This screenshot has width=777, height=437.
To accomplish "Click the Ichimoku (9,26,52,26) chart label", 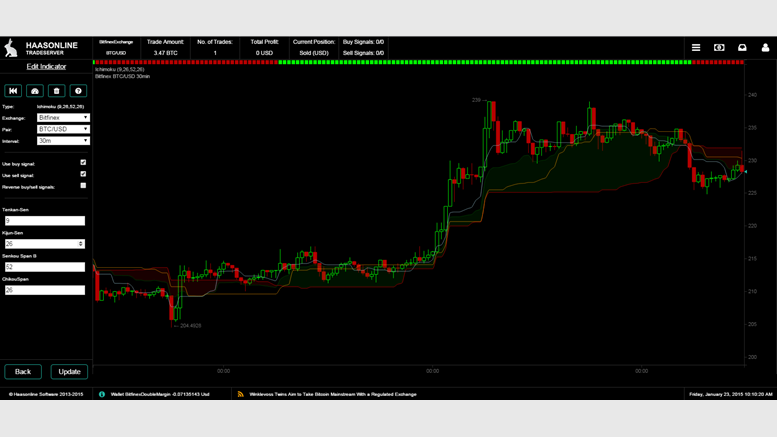I will 119,69.
